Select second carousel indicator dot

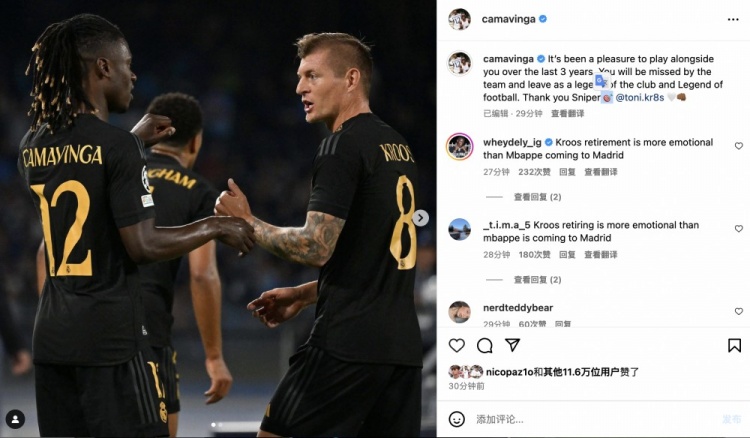[220, 425]
